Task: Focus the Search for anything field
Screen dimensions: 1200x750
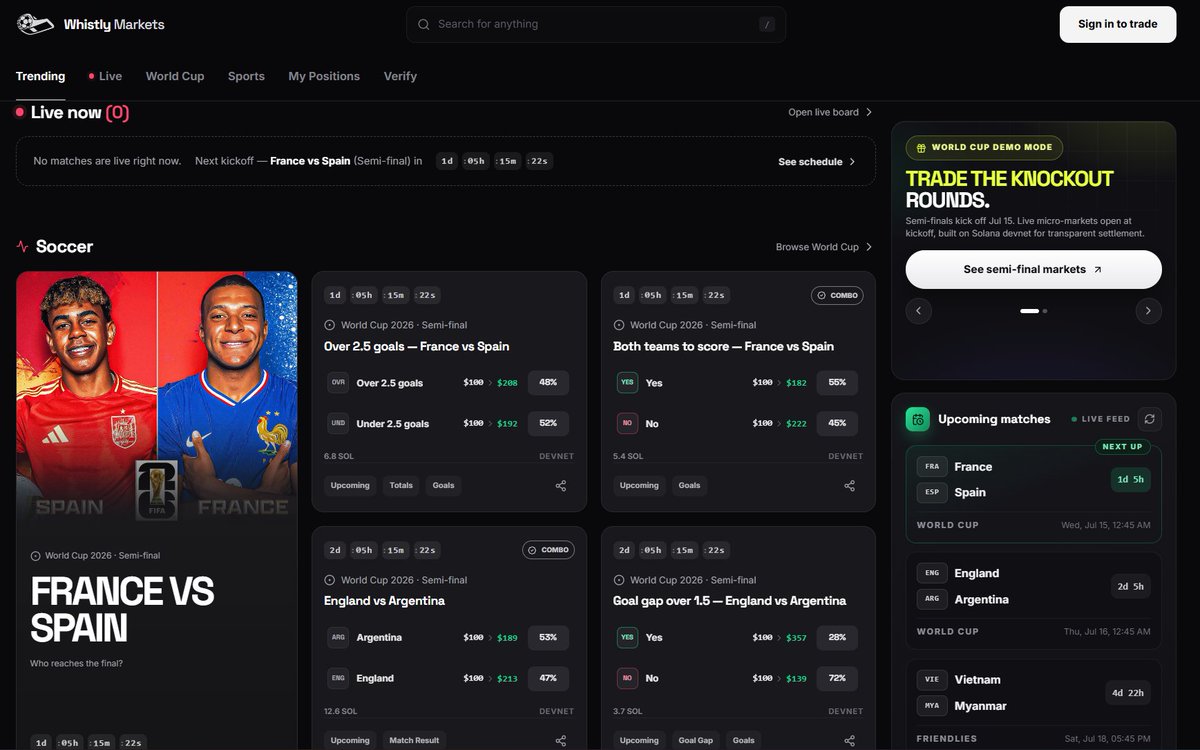Action: (596, 24)
